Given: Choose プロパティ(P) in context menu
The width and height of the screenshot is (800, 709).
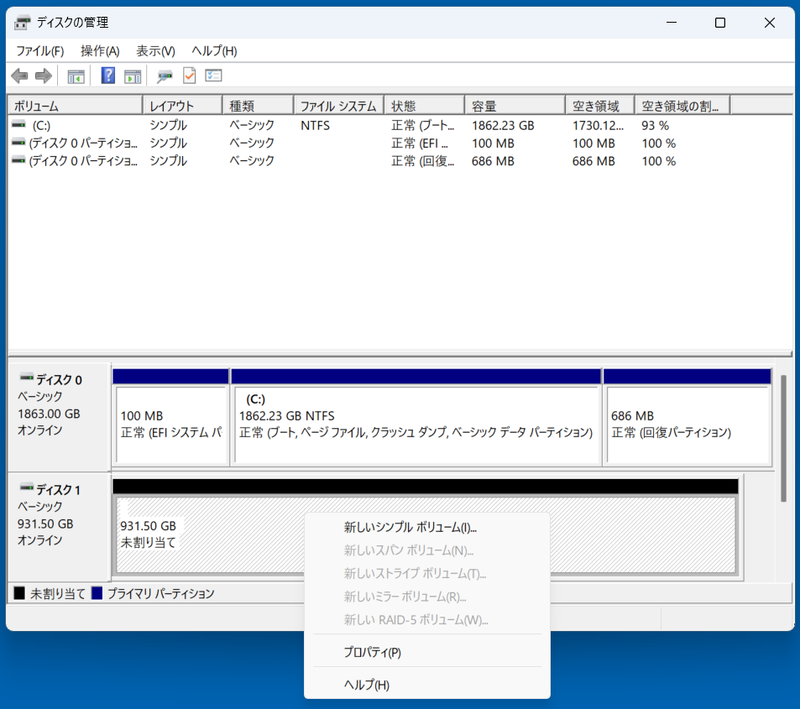Looking at the screenshot, I should click(x=427, y=652).
